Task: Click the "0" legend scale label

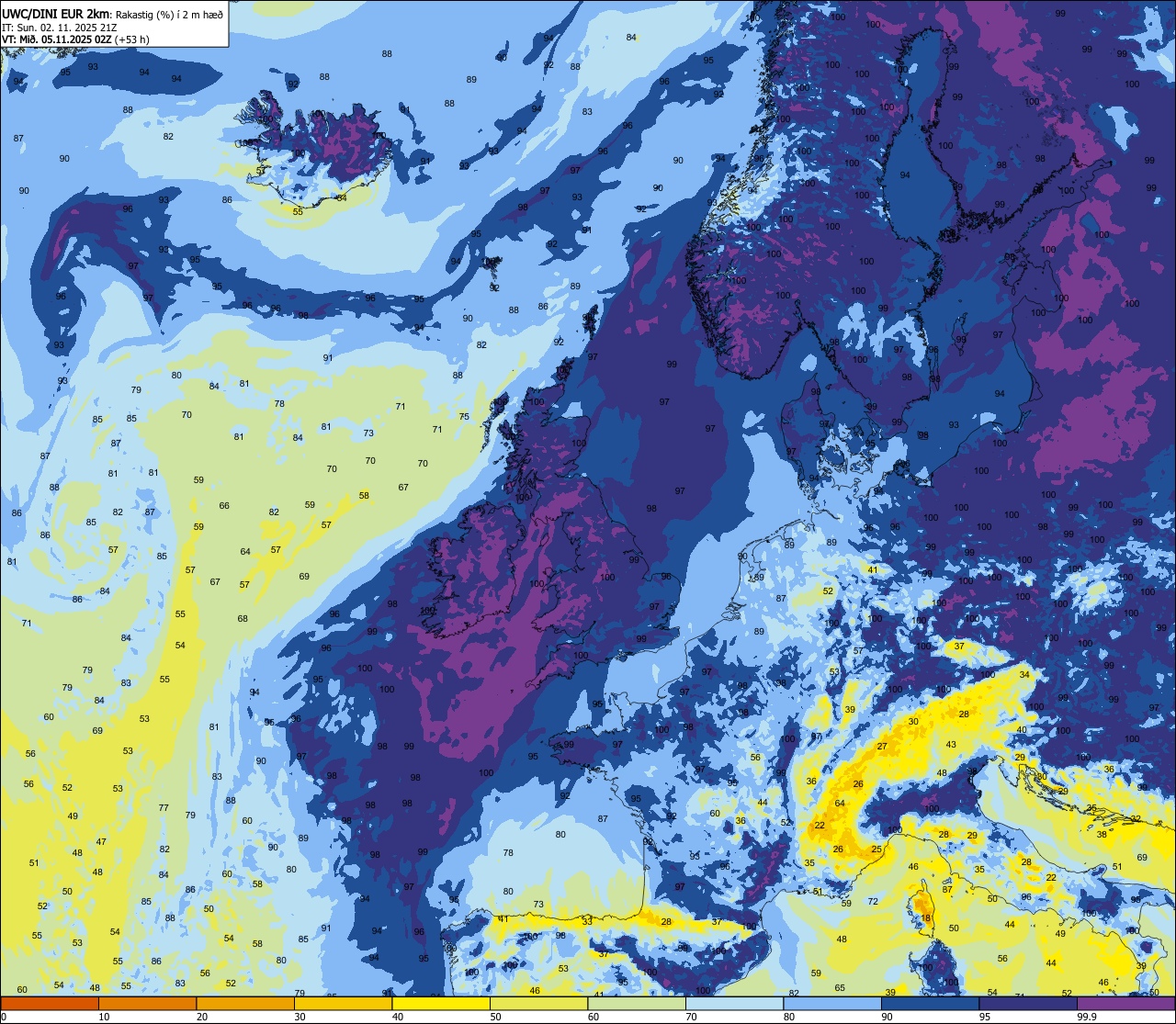Action: coord(4,1017)
